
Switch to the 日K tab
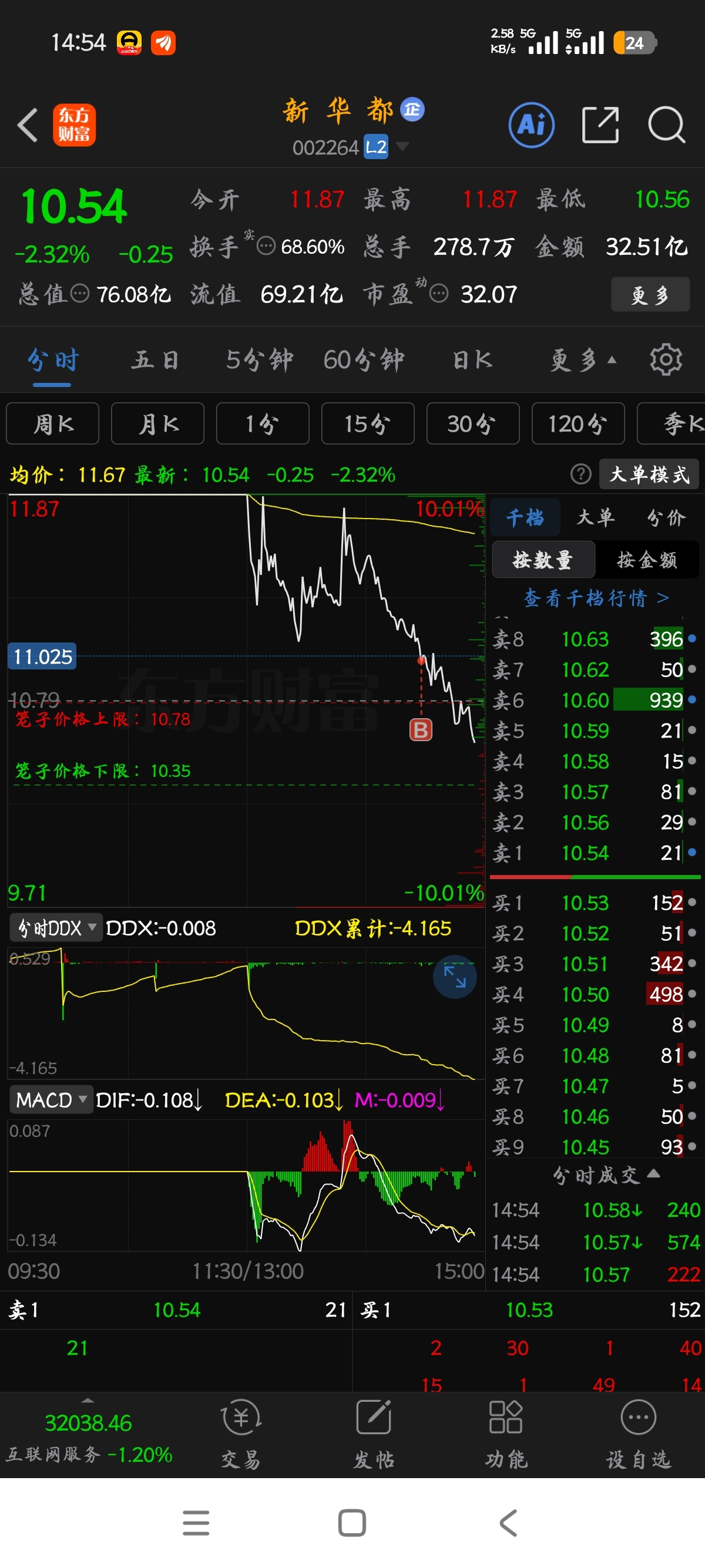click(472, 360)
